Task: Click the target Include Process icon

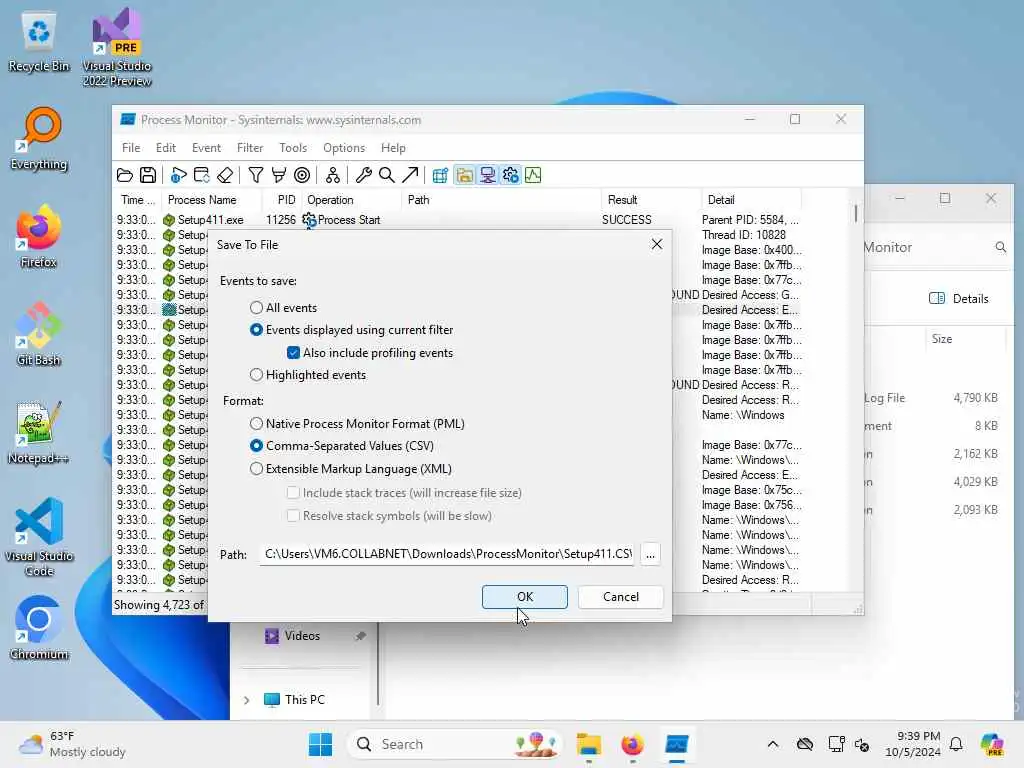Action: tap(302, 175)
